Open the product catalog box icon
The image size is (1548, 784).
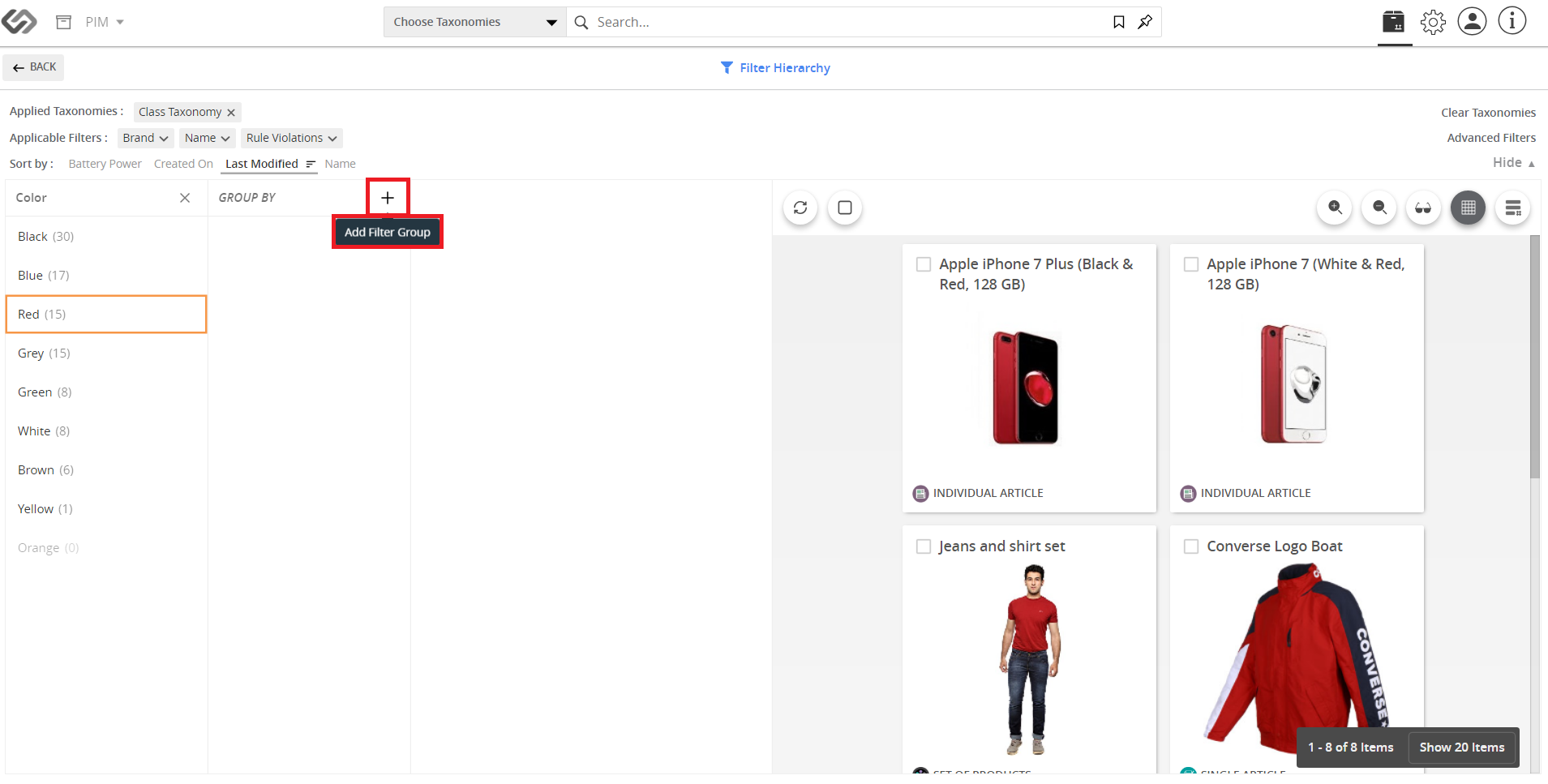[1394, 22]
